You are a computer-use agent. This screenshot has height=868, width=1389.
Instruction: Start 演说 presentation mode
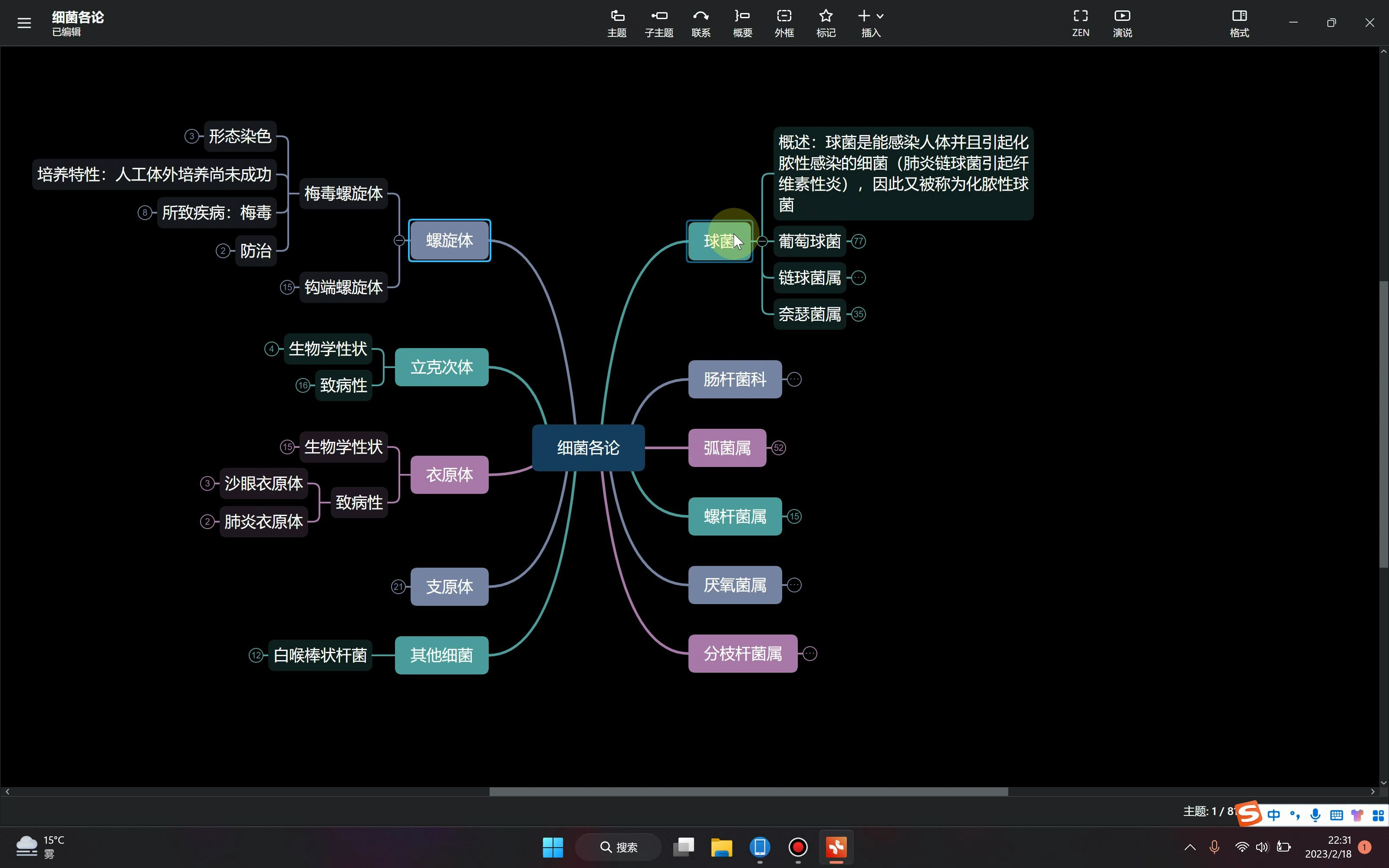click(x=1122, y=23)
